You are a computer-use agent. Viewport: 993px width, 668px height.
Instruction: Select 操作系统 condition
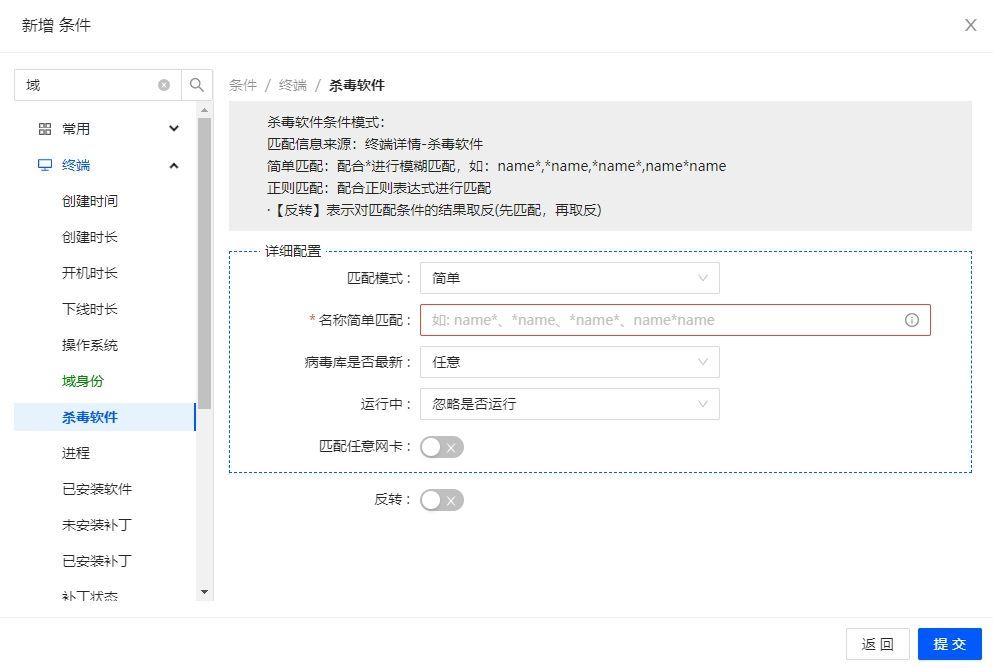click(x=90, y=345)
